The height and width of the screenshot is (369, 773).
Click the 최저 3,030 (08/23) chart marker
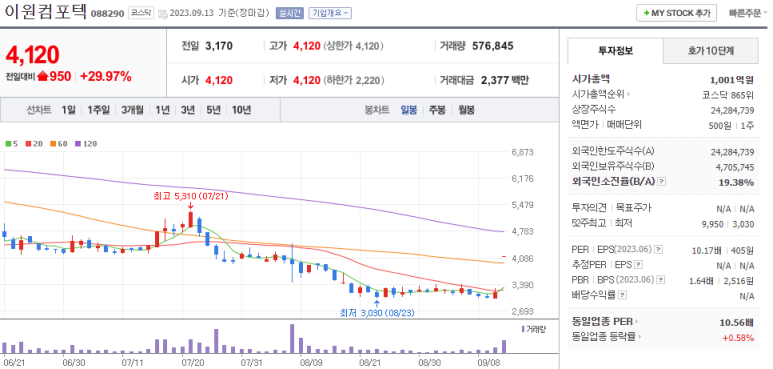tap(378, 313)
